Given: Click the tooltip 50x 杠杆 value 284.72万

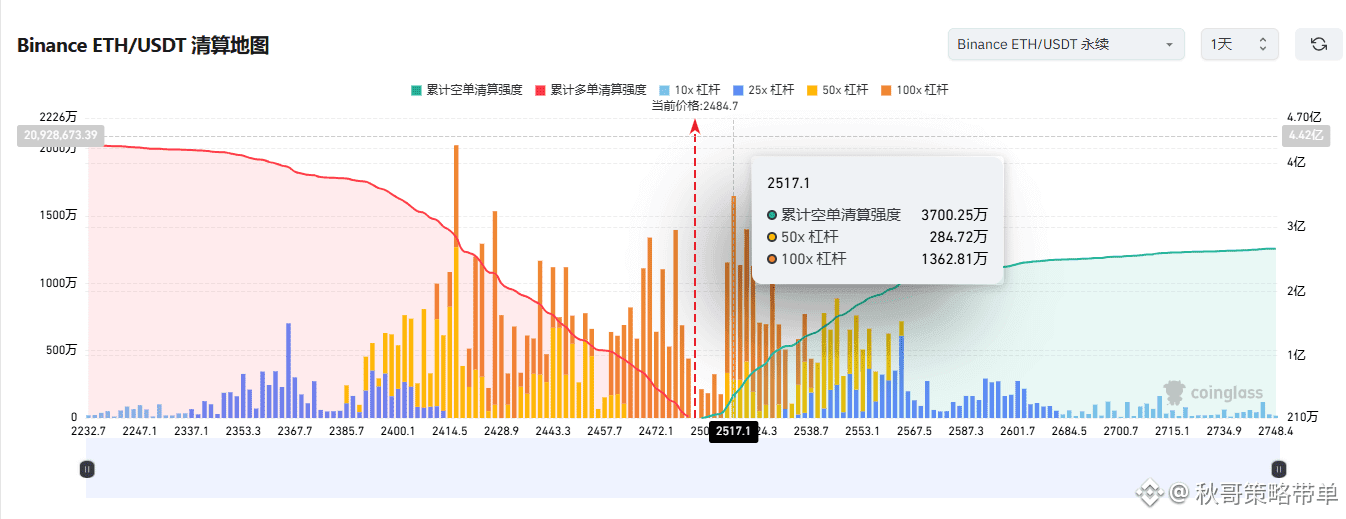Looking at the screenshot, I should [959, 237].
